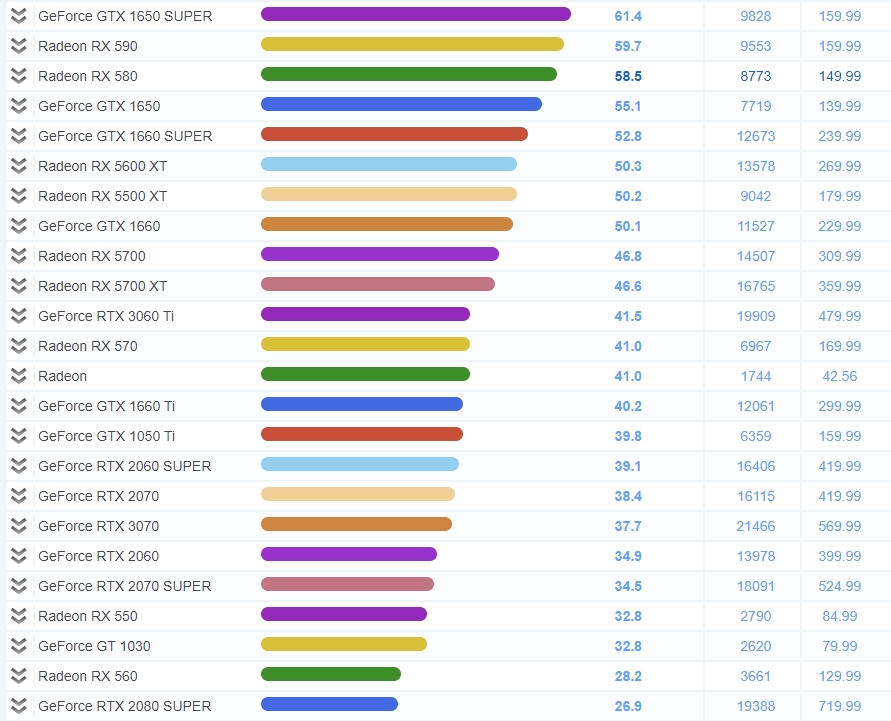Expand the GeForce GTX 1660 row chevron
Viewport: 891px width, 721px height.
[x=19, y=226]
